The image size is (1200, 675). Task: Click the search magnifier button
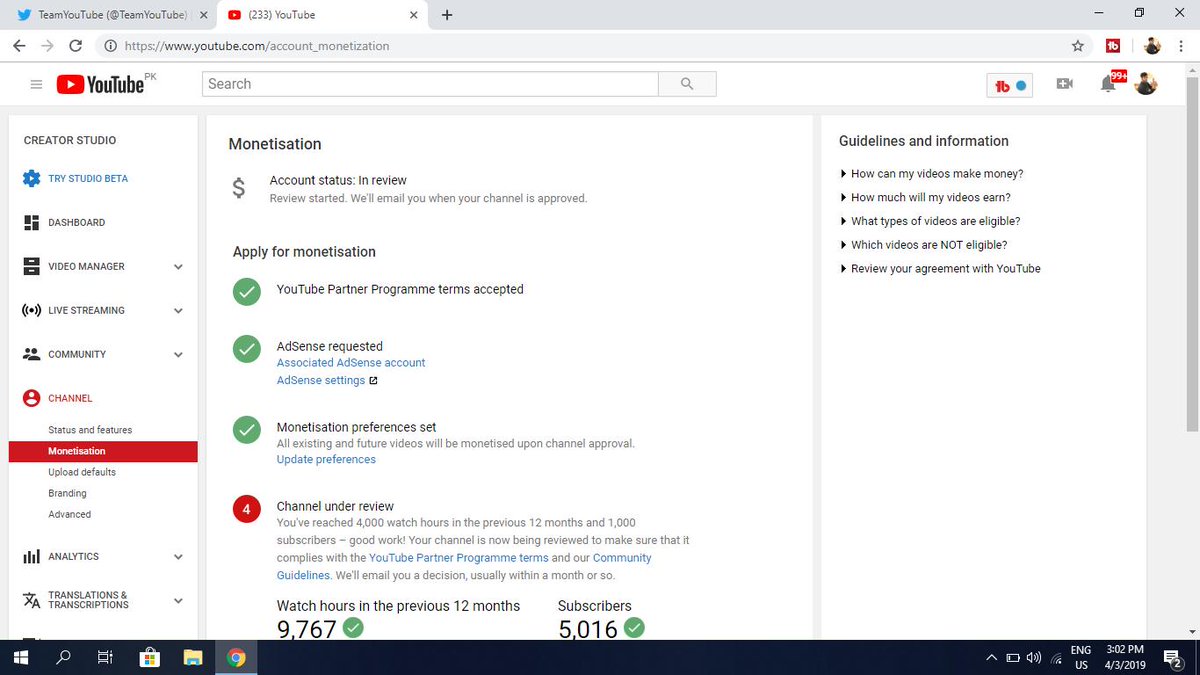pyautogui.click(x=687, y=84)
